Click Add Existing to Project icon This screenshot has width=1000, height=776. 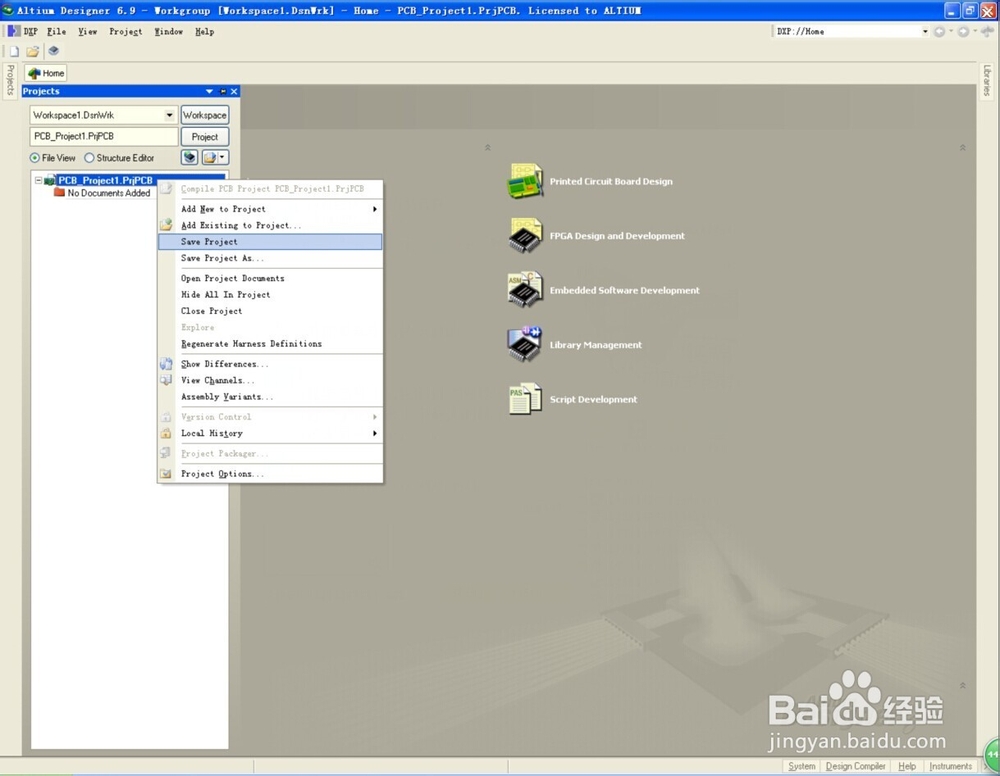coord(166,225)
